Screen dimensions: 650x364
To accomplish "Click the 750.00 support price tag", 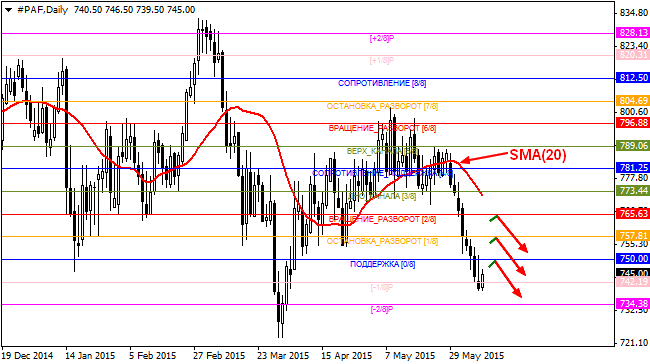I will click(x=633, y=259).
